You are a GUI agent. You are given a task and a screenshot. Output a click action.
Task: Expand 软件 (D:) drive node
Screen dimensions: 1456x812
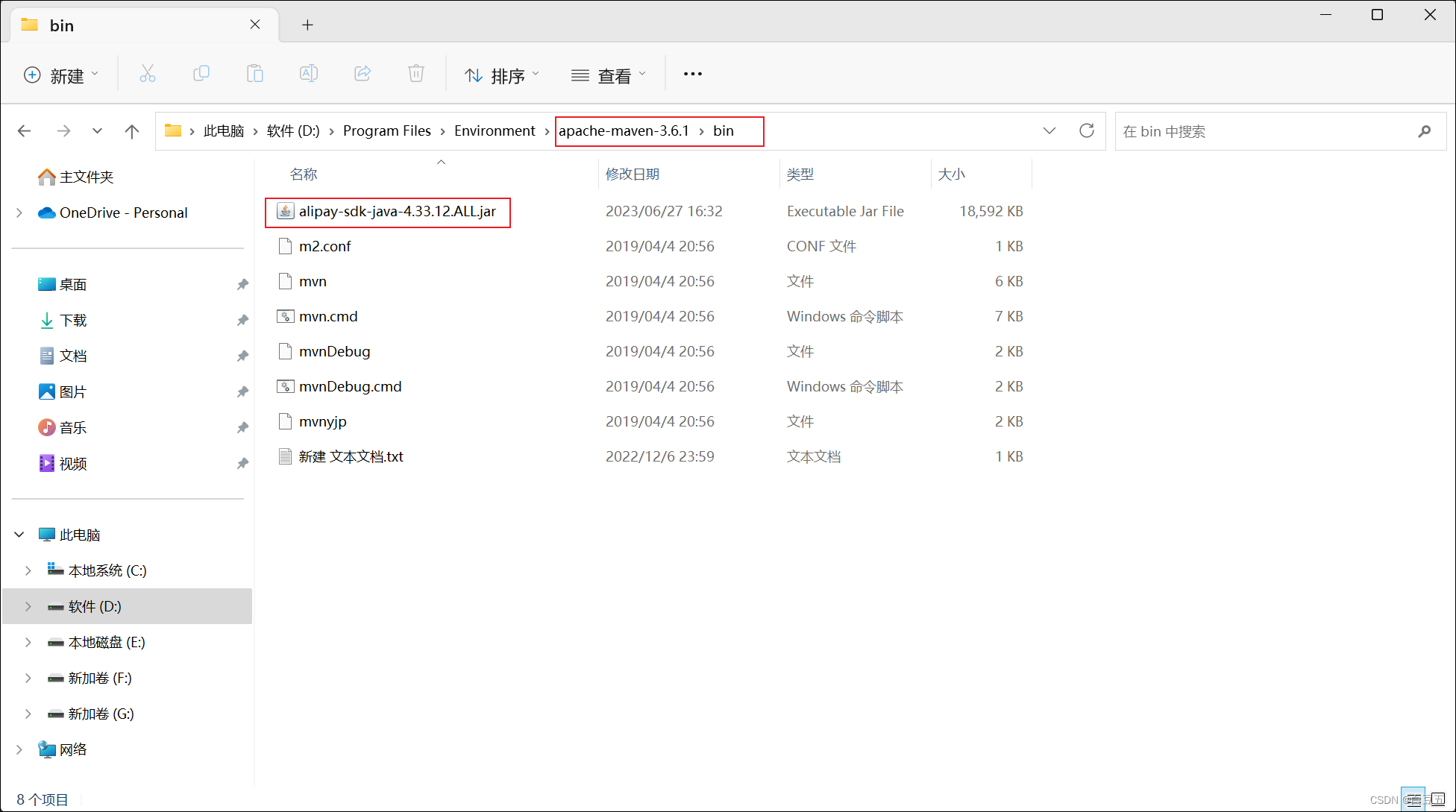28,606
